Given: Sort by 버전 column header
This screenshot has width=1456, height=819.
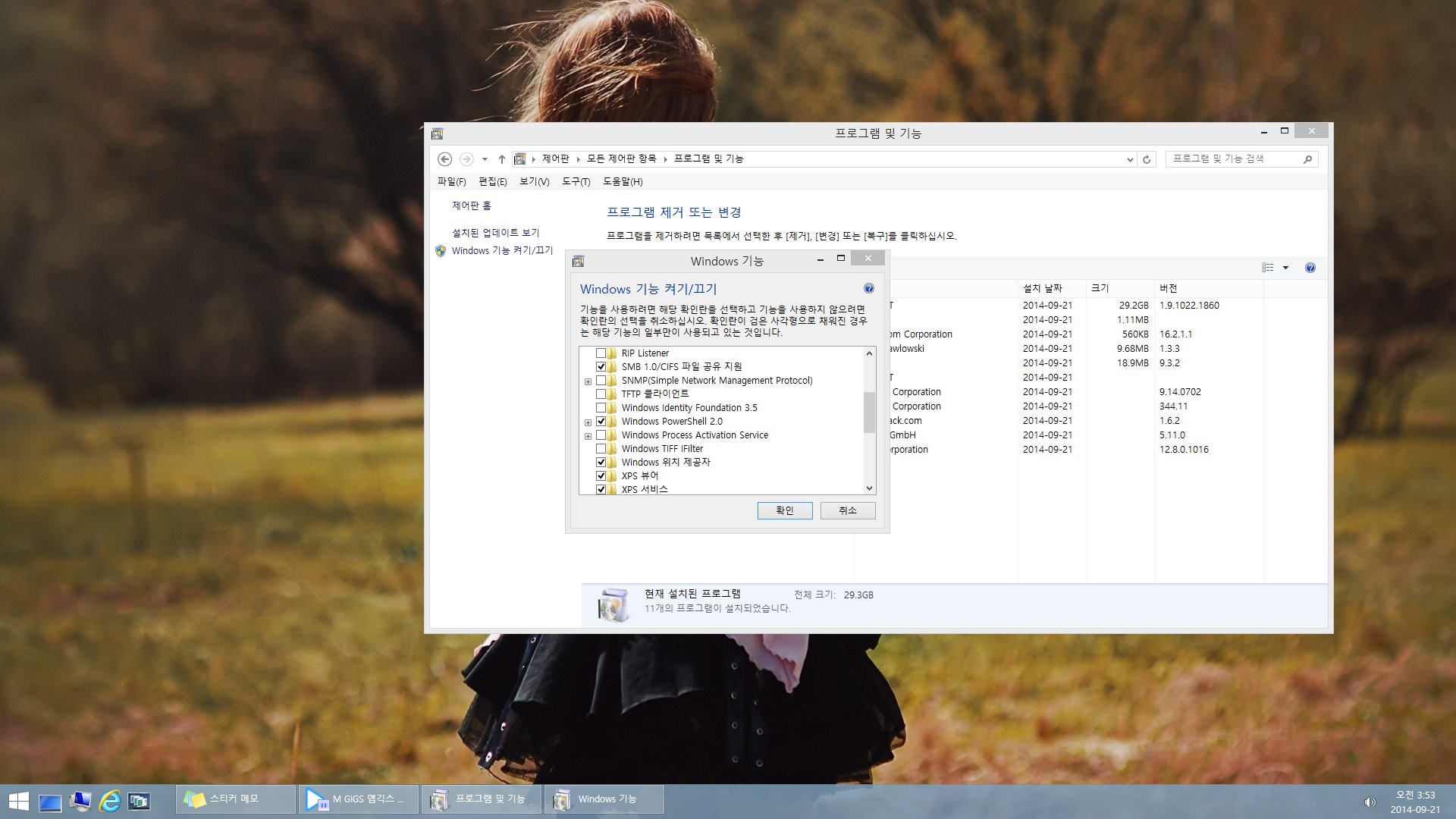Looking at the screenshot, I should pos(1209,288).
